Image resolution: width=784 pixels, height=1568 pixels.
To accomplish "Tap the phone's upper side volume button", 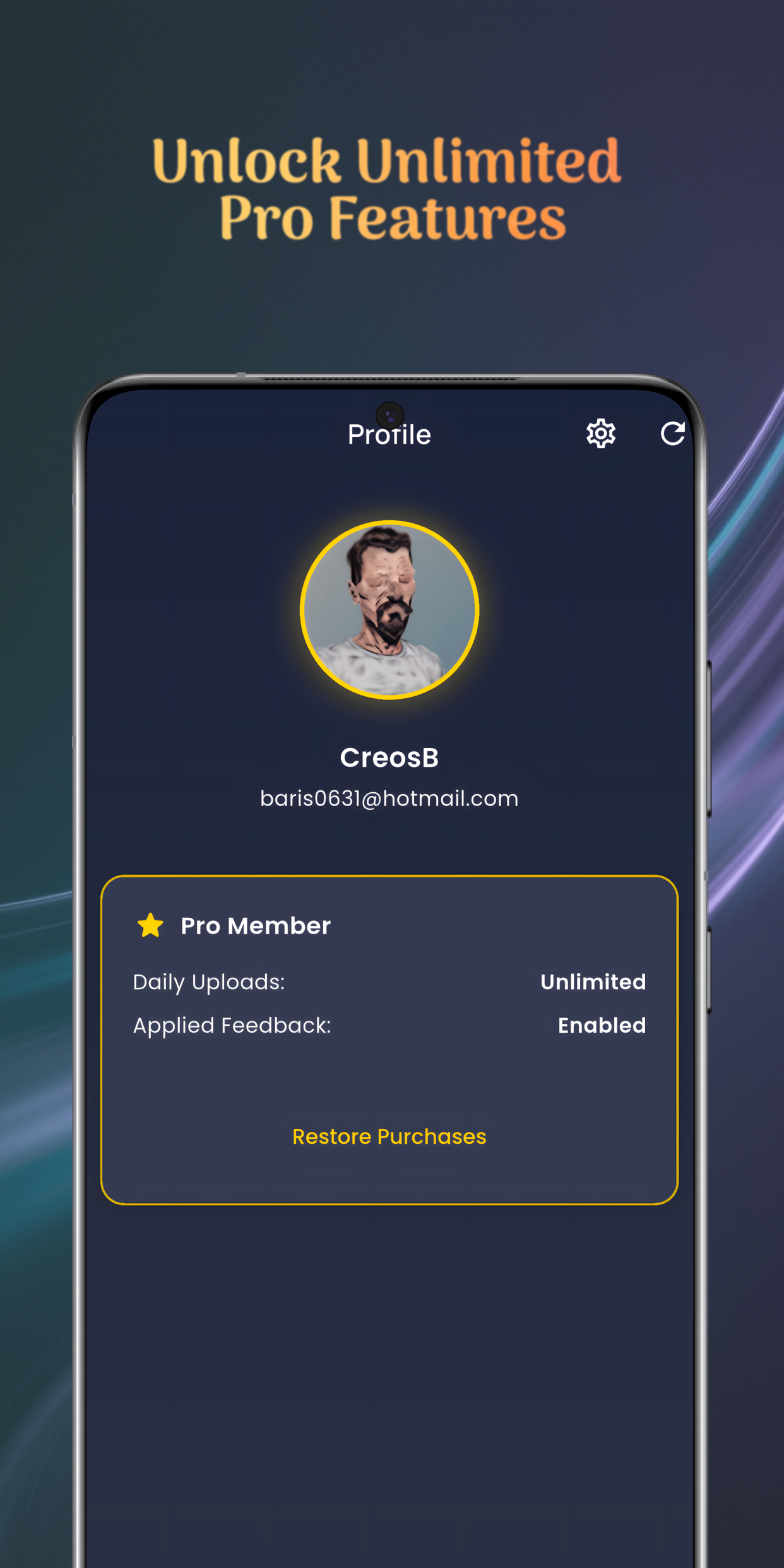I will pos(710,739).
